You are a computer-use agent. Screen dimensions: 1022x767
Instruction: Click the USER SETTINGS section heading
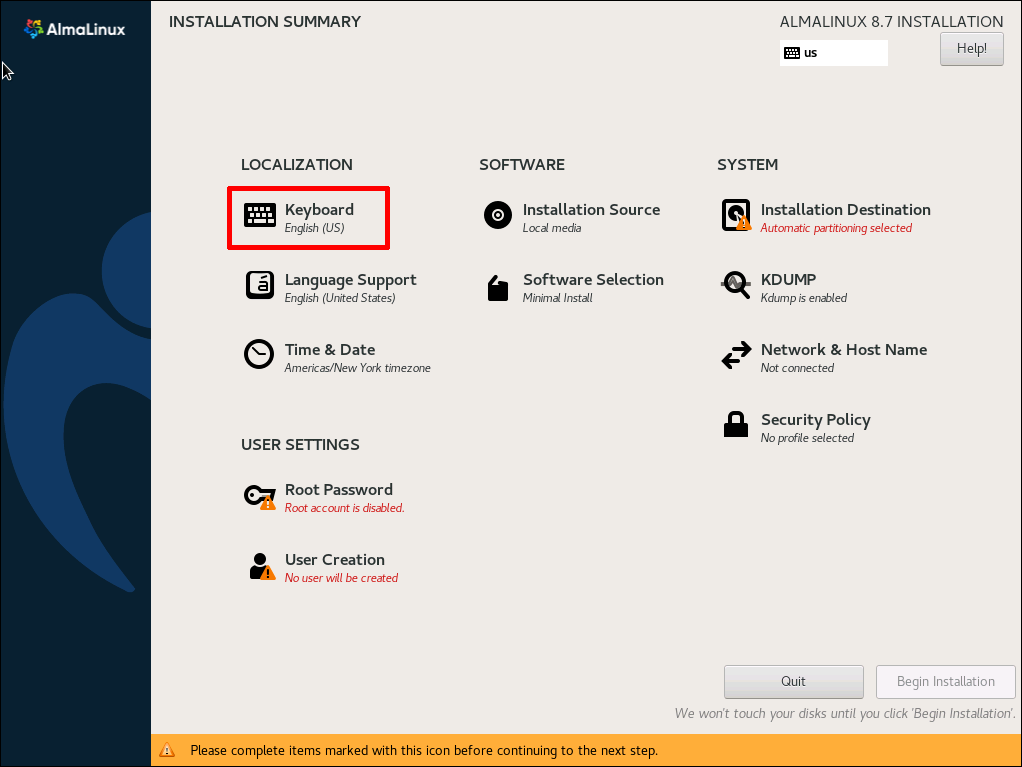[x=300, y=444]
